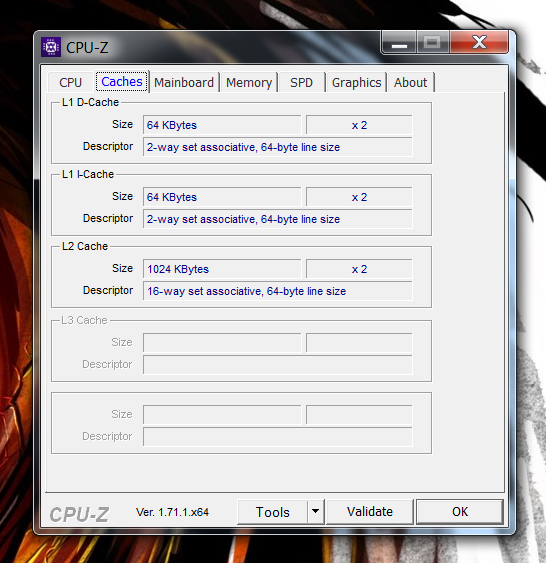Click the CPU-Z window title text

click(87, 47)
